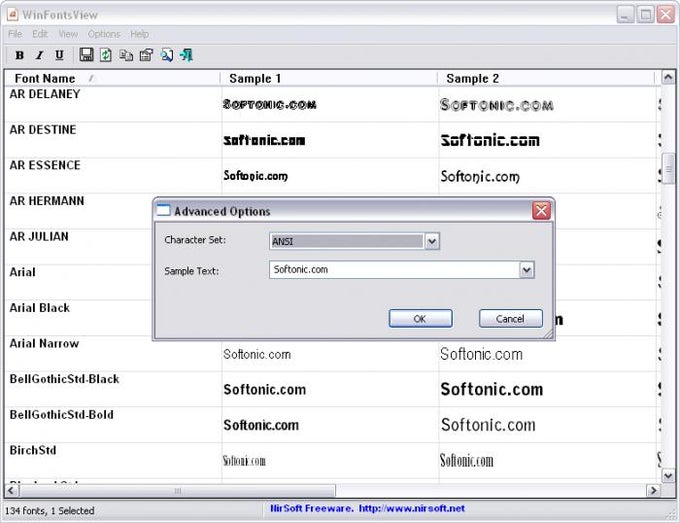Open the Properties toolbar icon
Viewport: 680px width, 523px height.
tap(146, 55)
